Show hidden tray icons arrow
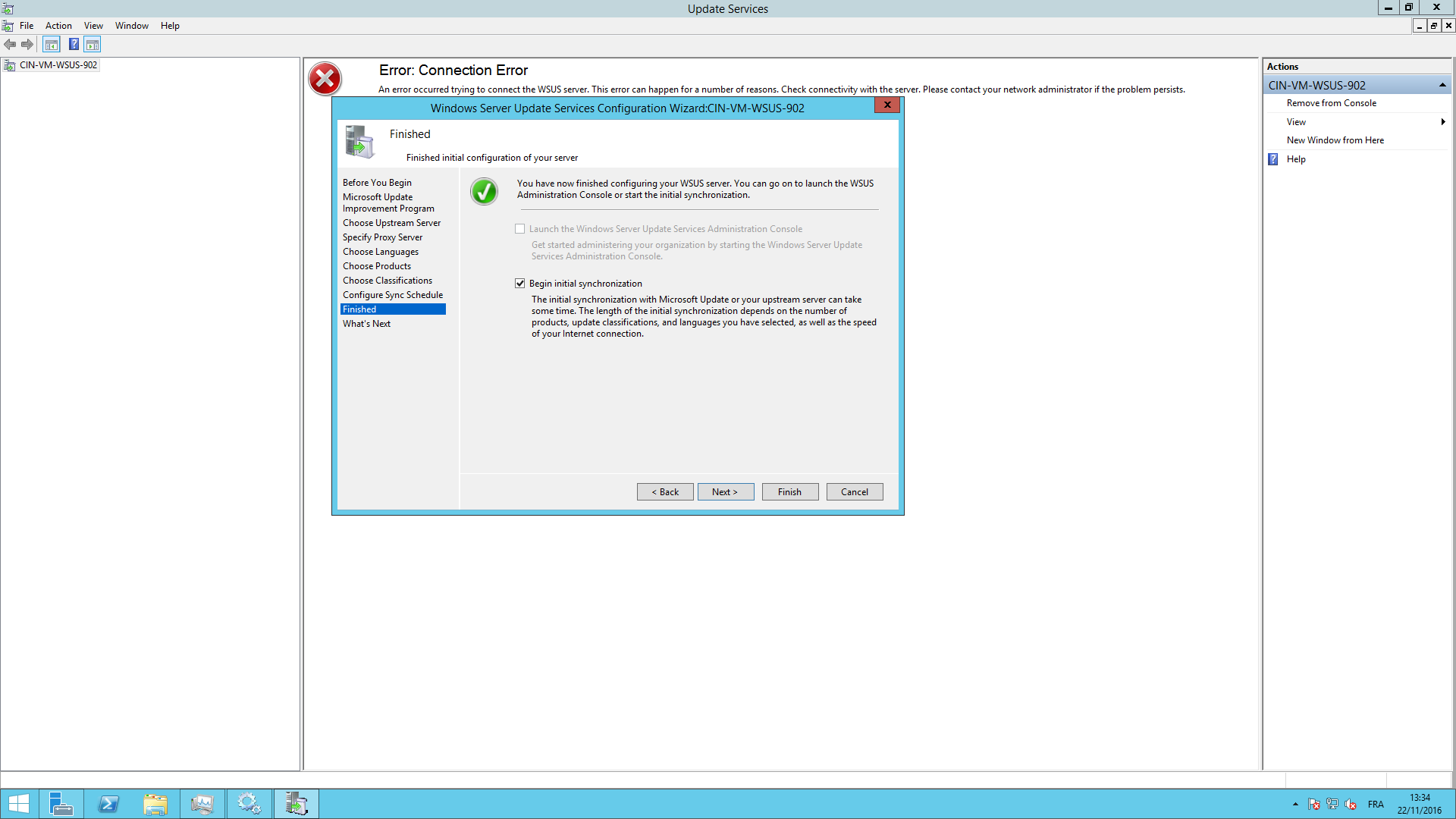The image size is (1456, 819). pyautogui.click(x=1295, y=805)
